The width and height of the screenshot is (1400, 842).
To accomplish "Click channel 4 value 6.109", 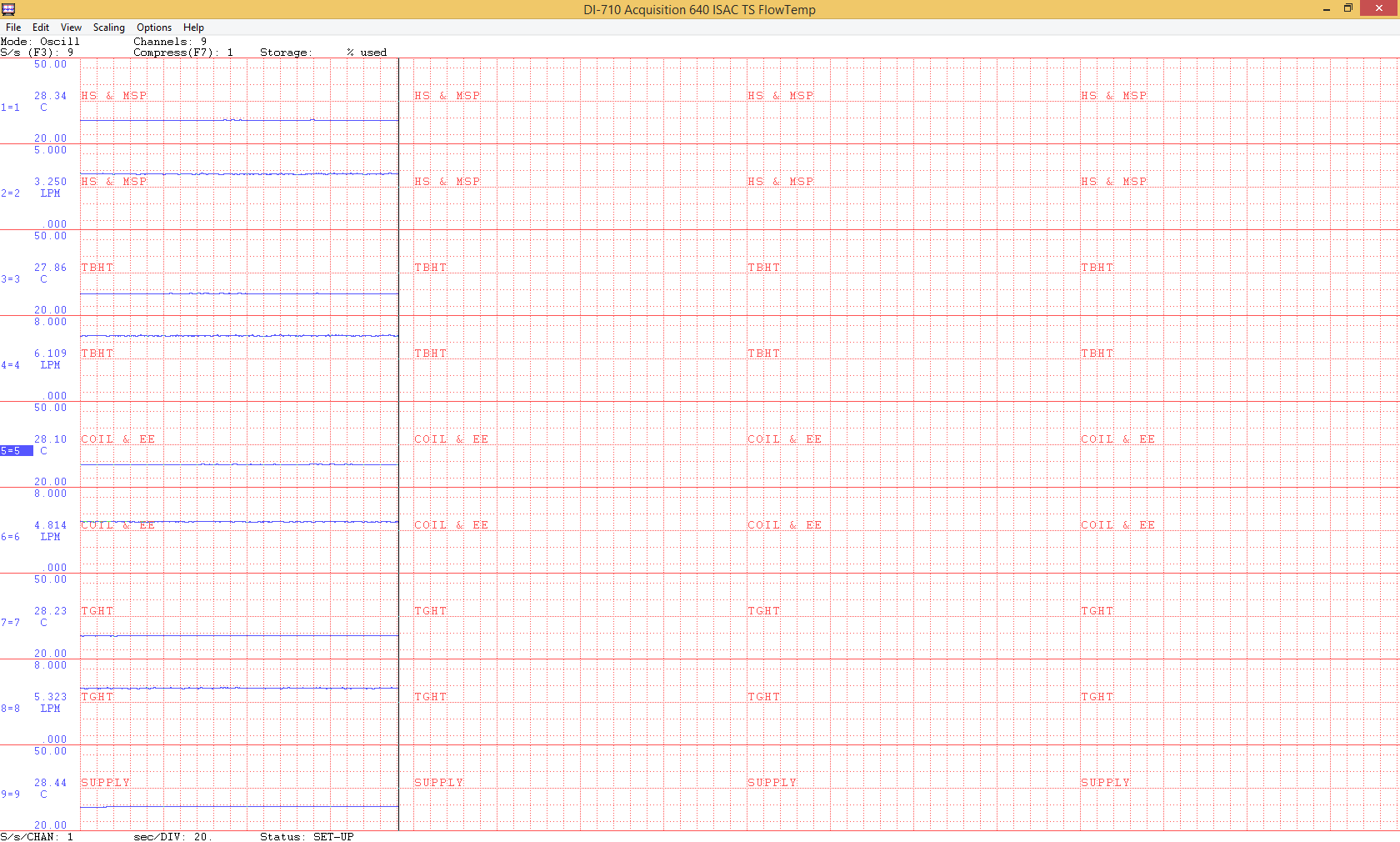I will point(50,354).
